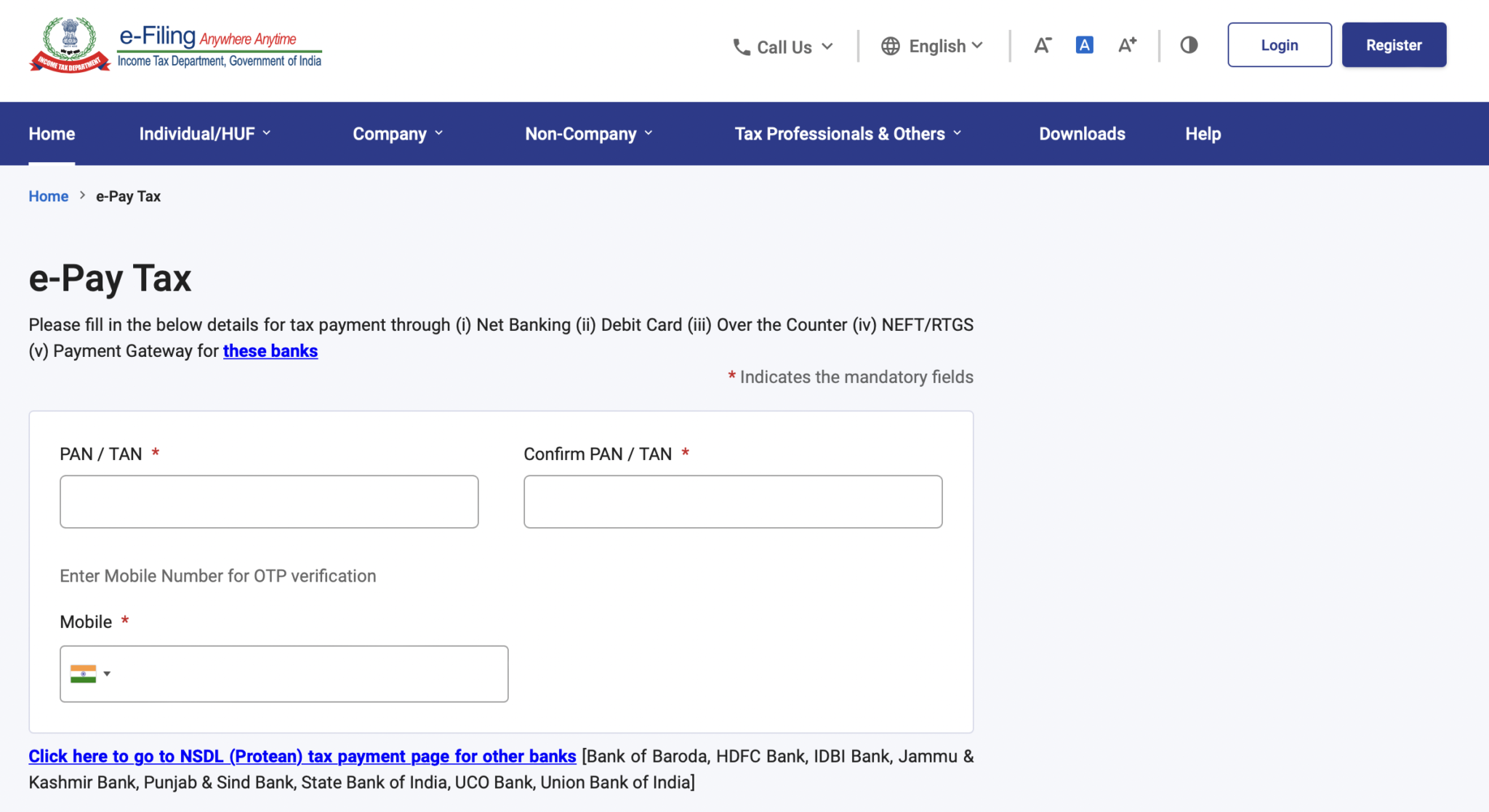Click the Login button
Viewport: 1489px width, 812px height.
click(1279, 44)
